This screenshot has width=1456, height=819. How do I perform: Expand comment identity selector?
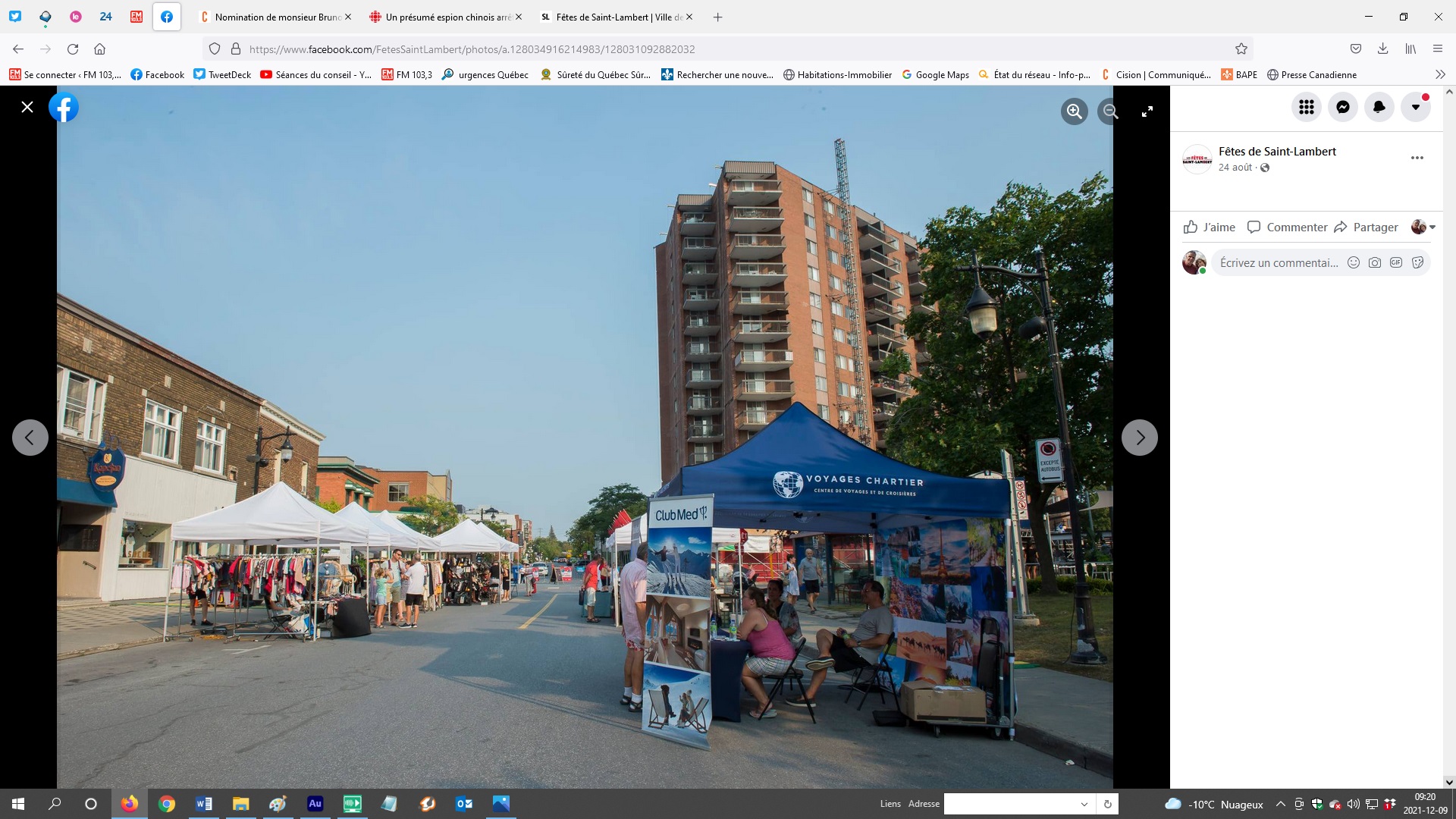pyautogui.click(x=1423, y=227)
